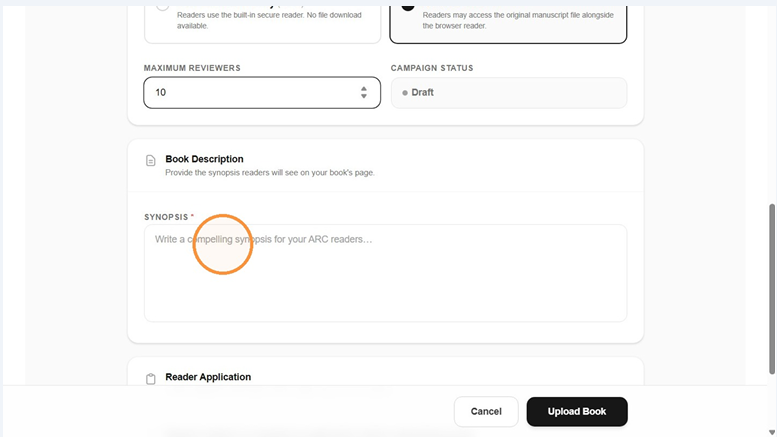This screenshot has height=437, width=777.
Task: Click the Maximum Reviewers number field
Action: pyautogui.click(x=262, y=93)
